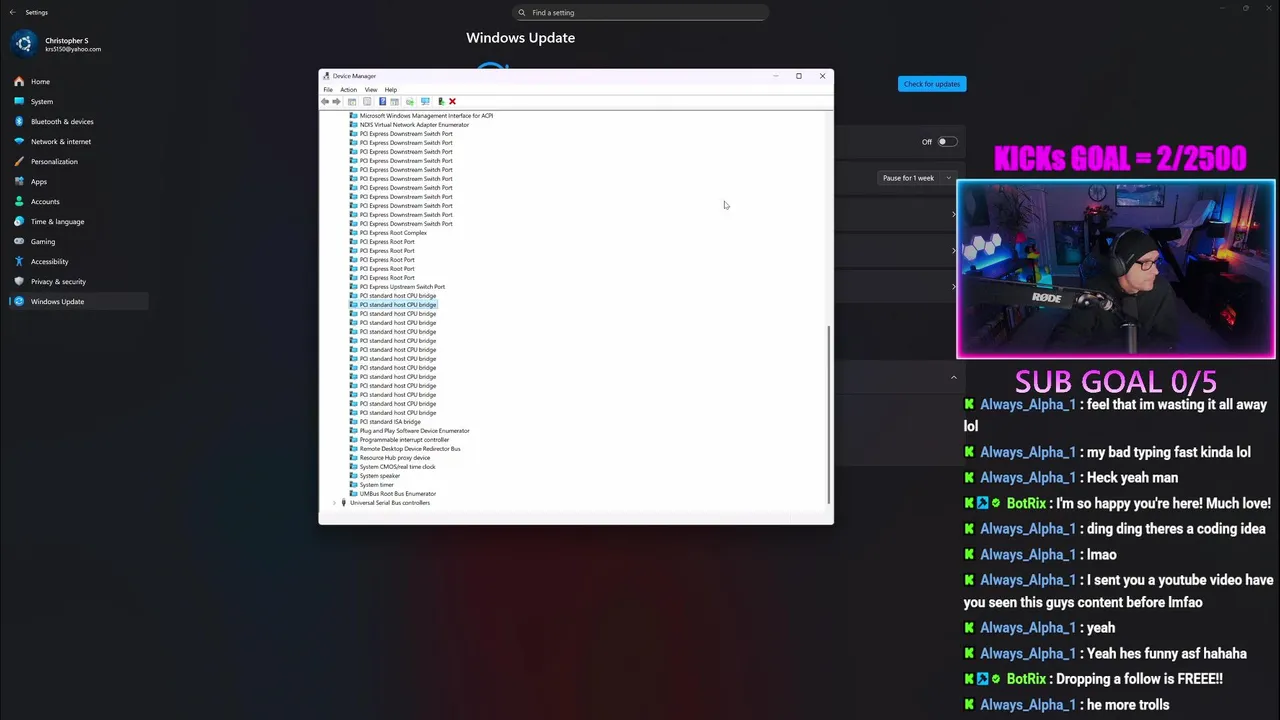
Task: Scan for hardware changes via monitor icon
Action: point(425,101)
